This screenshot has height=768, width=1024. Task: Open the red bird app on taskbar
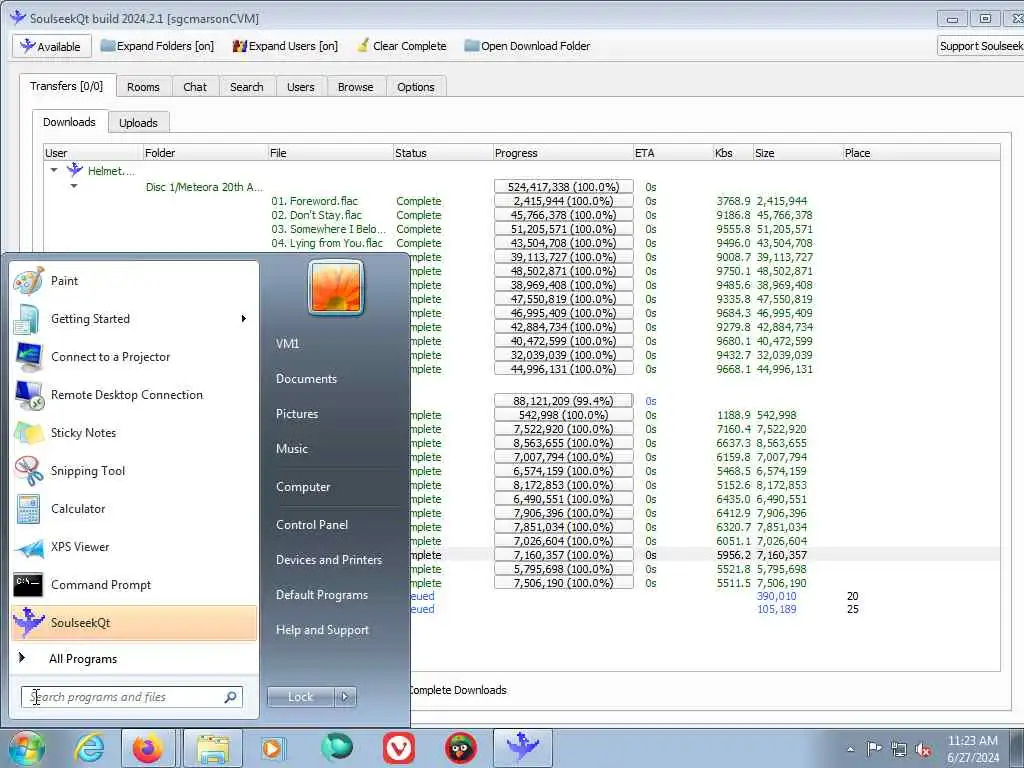(460, 748)
